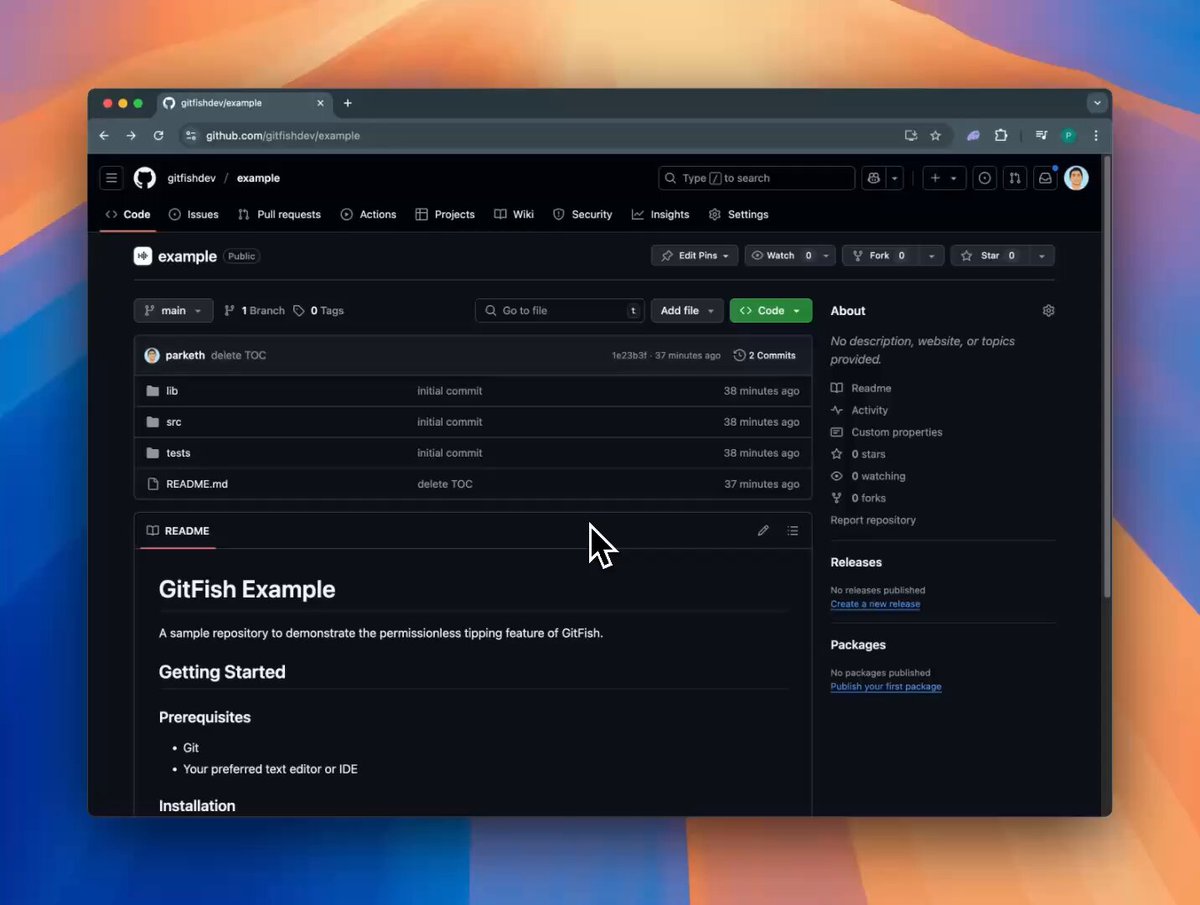Open the browser extensions puzzle icon
Viewport: 1200px width, 905px height.
click(x=1000, y=135)
